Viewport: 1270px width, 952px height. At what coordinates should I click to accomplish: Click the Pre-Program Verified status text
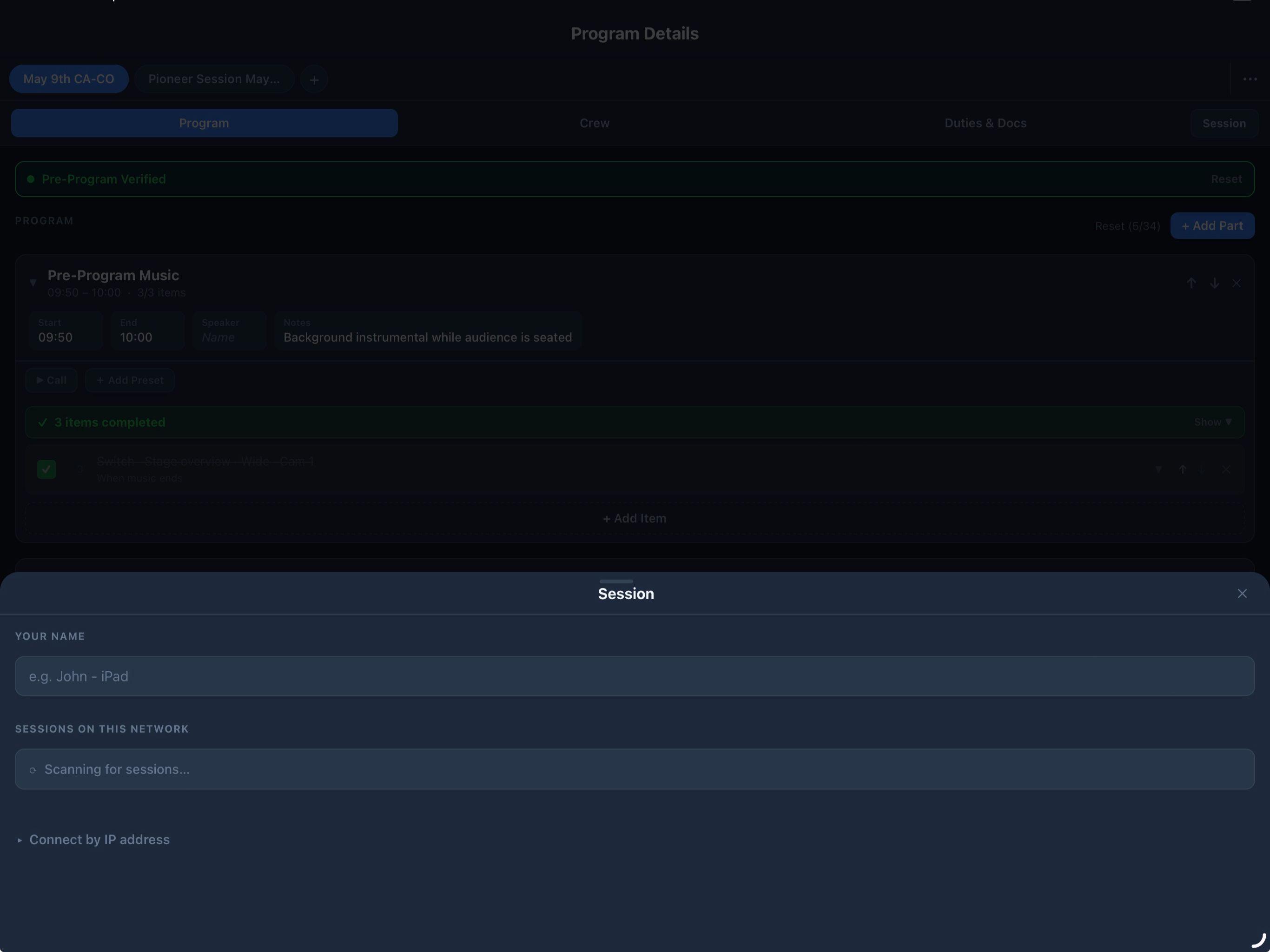(104, 179)
